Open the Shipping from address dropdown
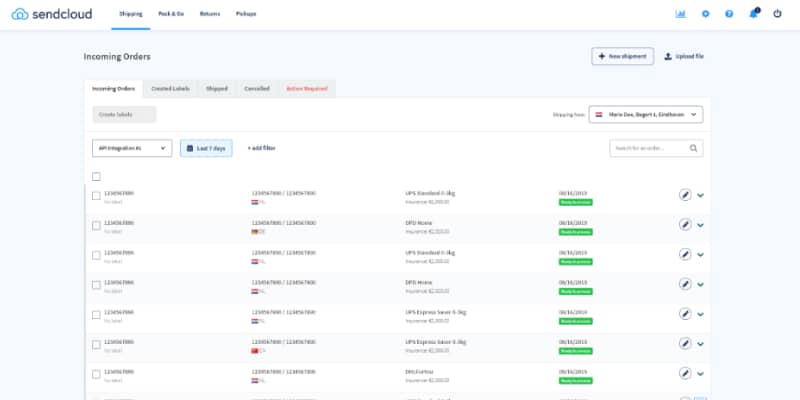The image size is (800, 400). point(646,114)
